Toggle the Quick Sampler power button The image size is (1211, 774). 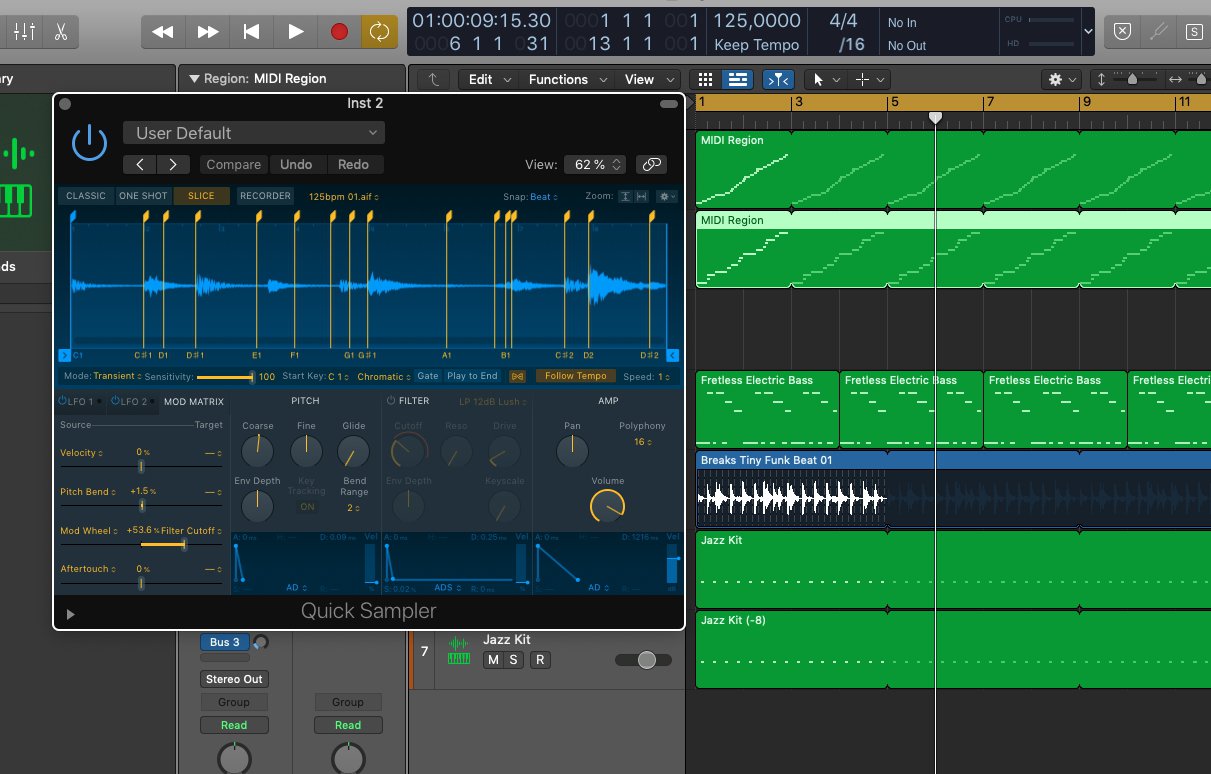(x=89, y=143)
